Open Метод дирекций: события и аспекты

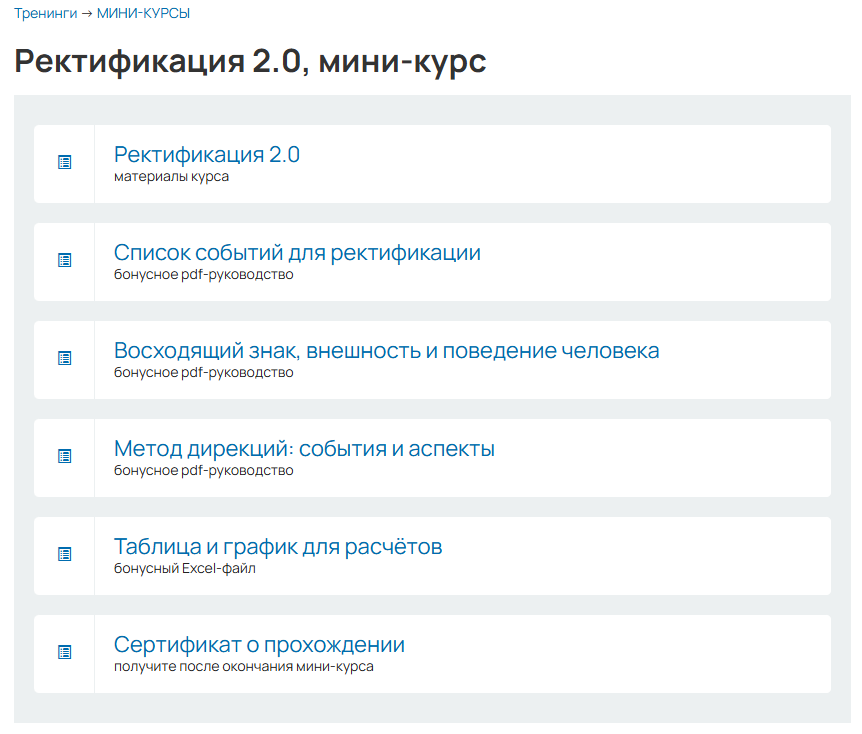pos(304,449)
